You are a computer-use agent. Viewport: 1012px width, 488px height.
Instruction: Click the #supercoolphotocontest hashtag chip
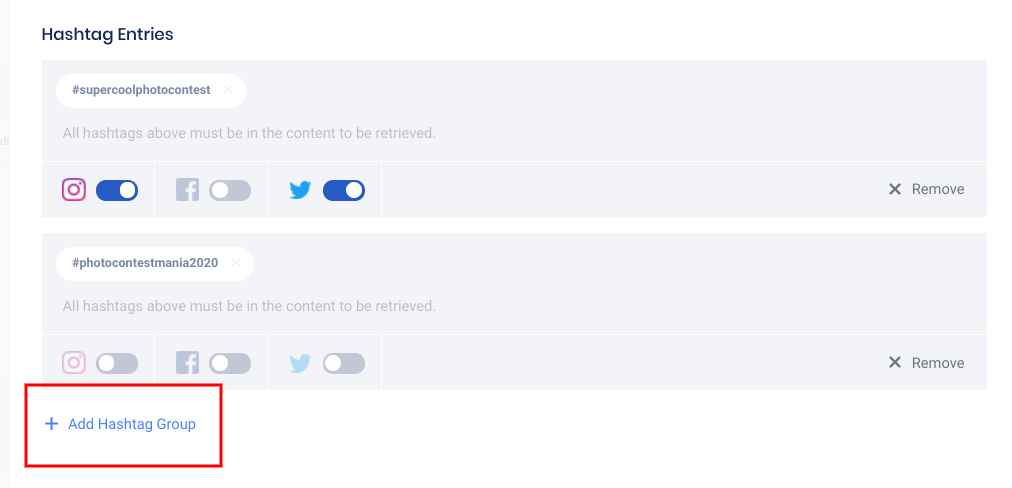141,90
